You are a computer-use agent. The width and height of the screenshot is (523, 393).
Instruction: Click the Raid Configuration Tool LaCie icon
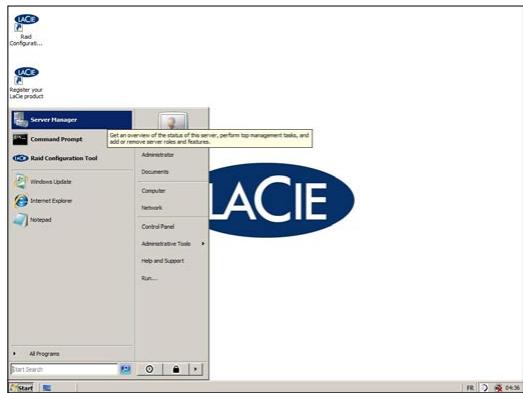20,158
